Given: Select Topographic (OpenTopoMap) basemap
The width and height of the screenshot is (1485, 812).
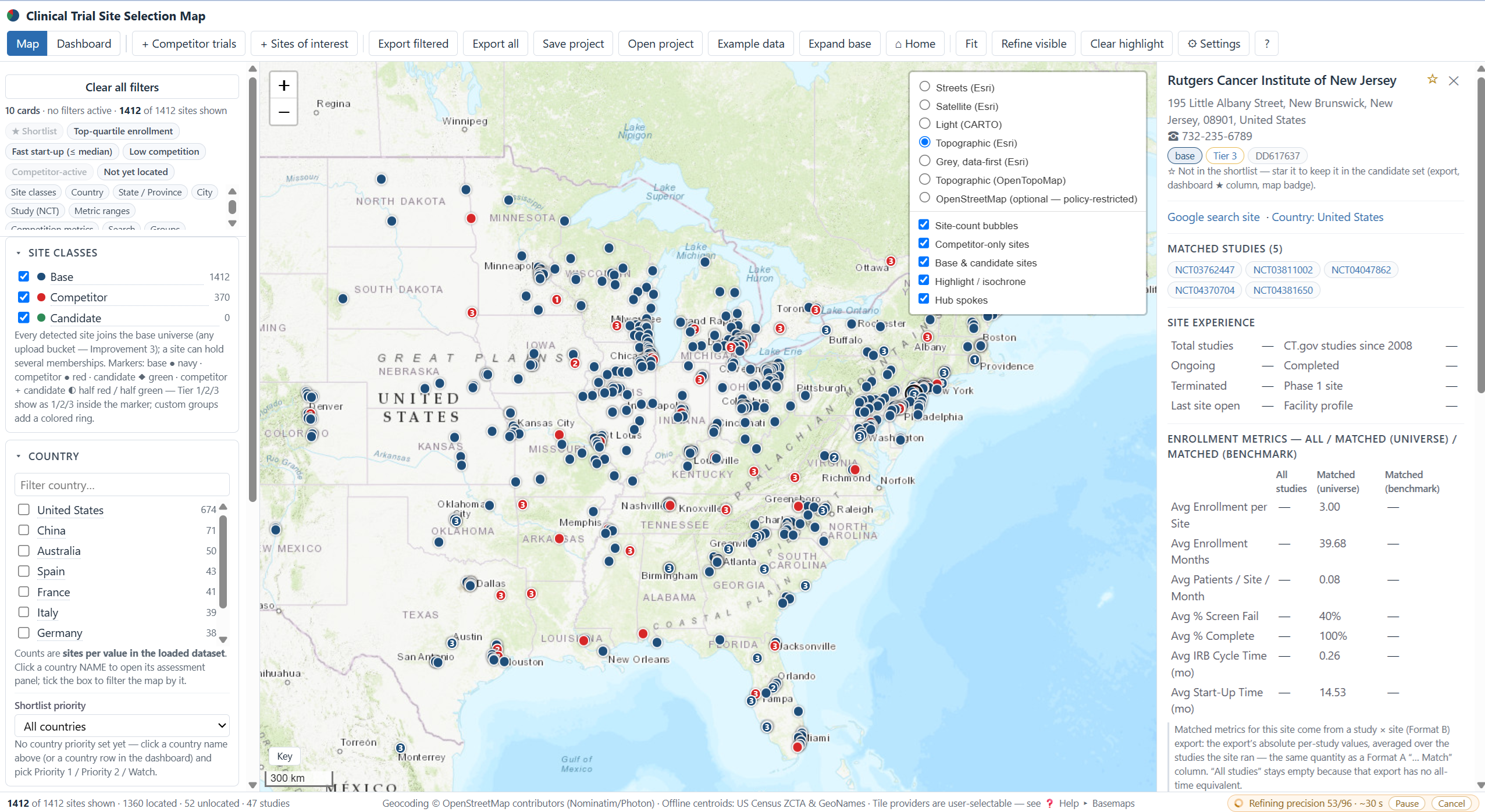Looking at the screenshot, I should tap(924, 179).
